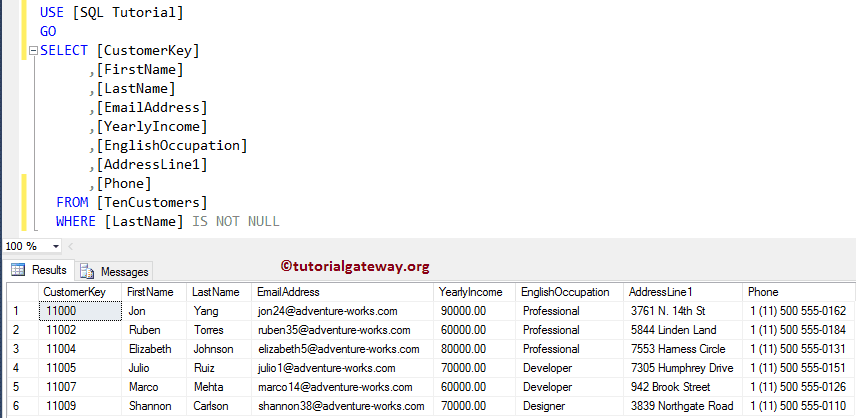The width and height of the screenshot is (856, 418).
Task: Click the Messages tab icon
Action: tap(87, 271)
